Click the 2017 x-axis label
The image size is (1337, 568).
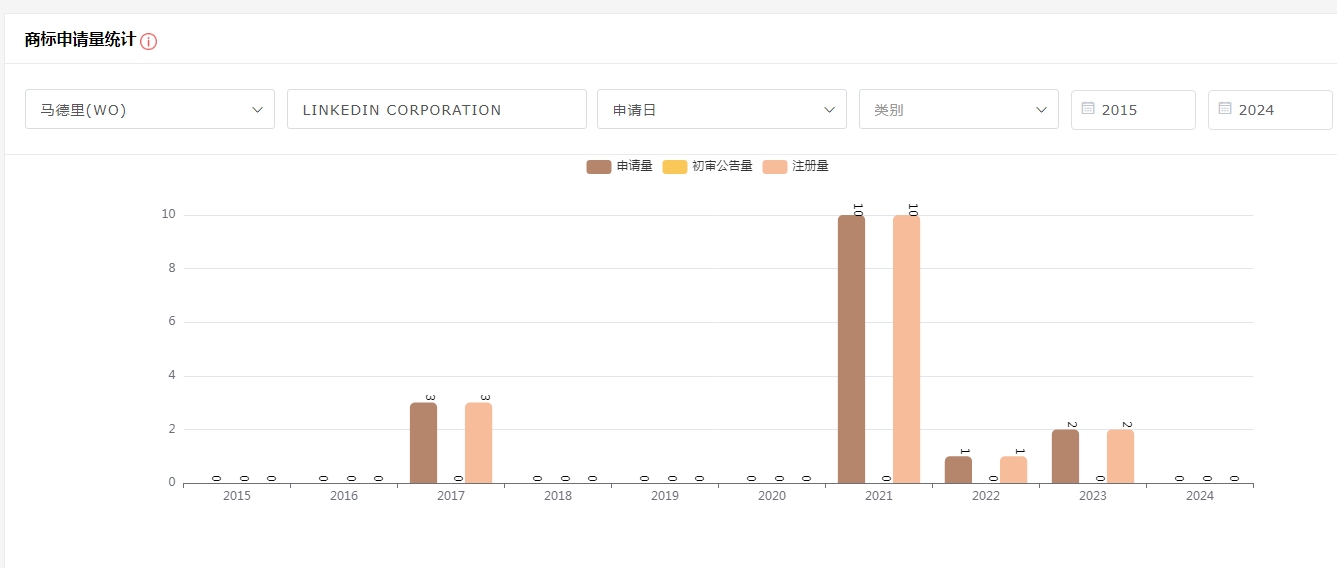click(x=451, y=496)
